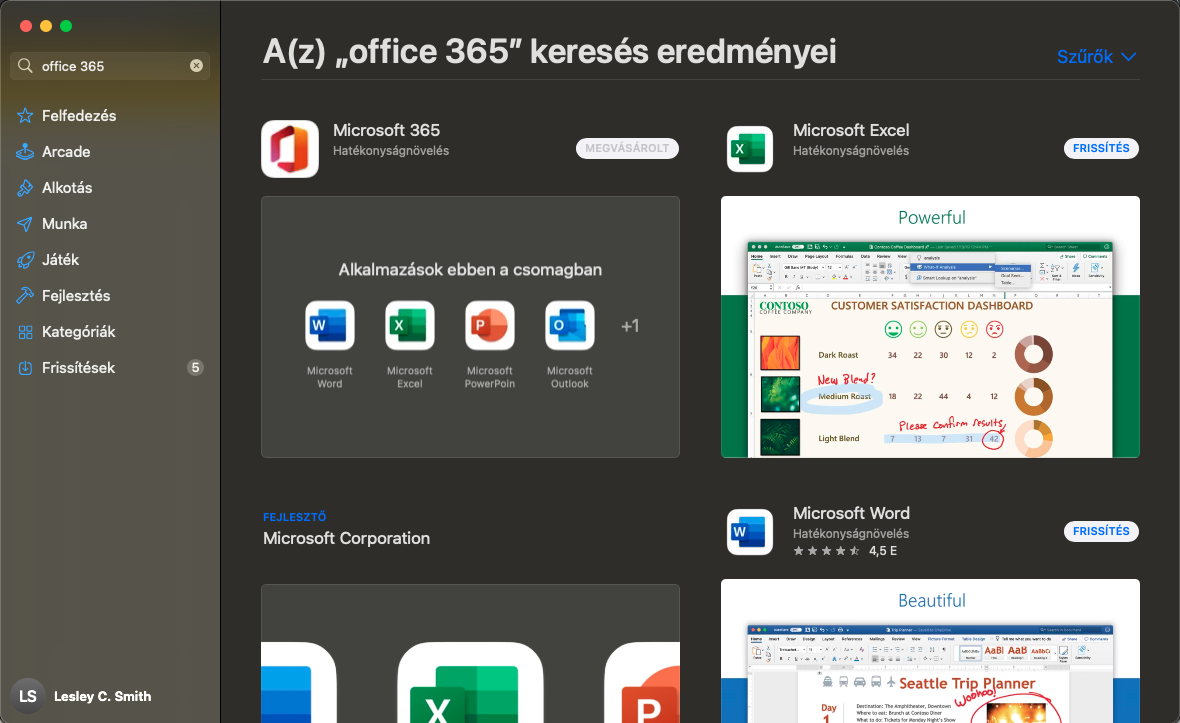
Task: Click the Microsoft Excel result icon
Action: click(x=750, y=149)
